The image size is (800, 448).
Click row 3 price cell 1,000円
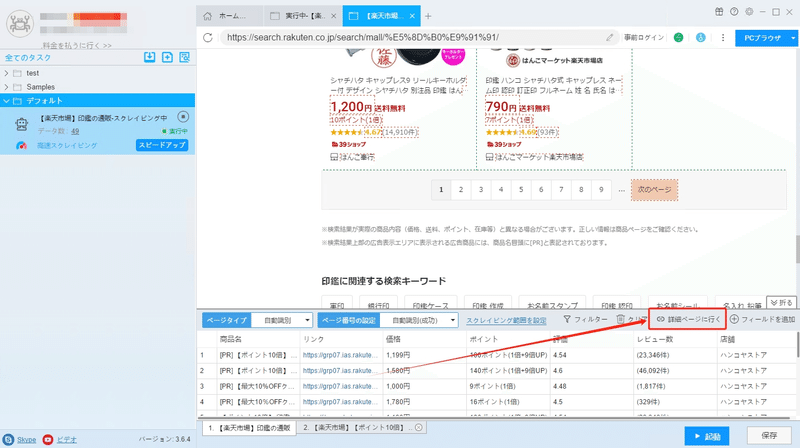[x=424, y=386]
